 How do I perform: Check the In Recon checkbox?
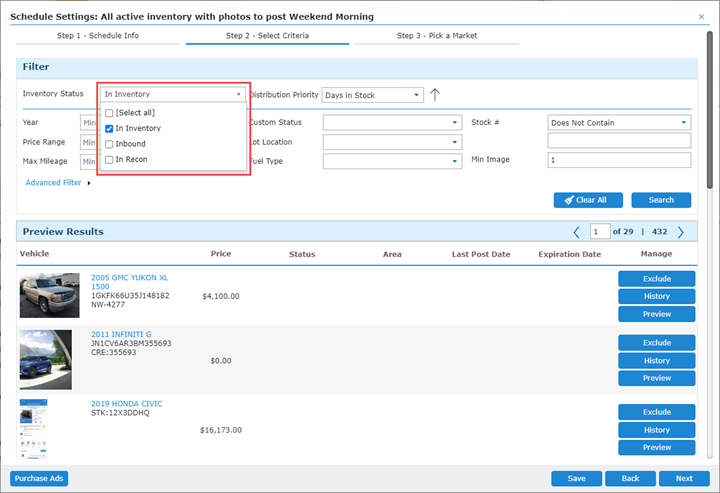109,160
